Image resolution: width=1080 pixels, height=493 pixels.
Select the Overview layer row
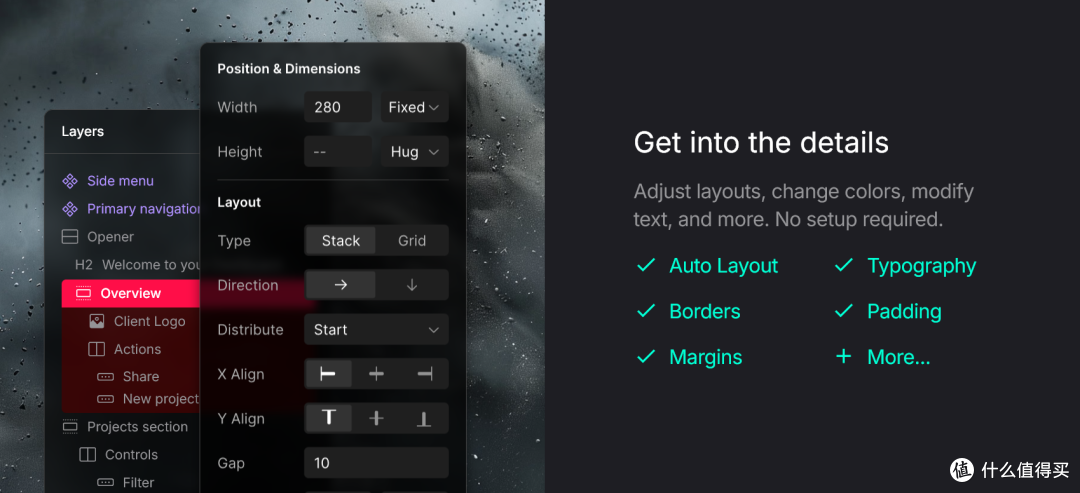click(131, 293)
